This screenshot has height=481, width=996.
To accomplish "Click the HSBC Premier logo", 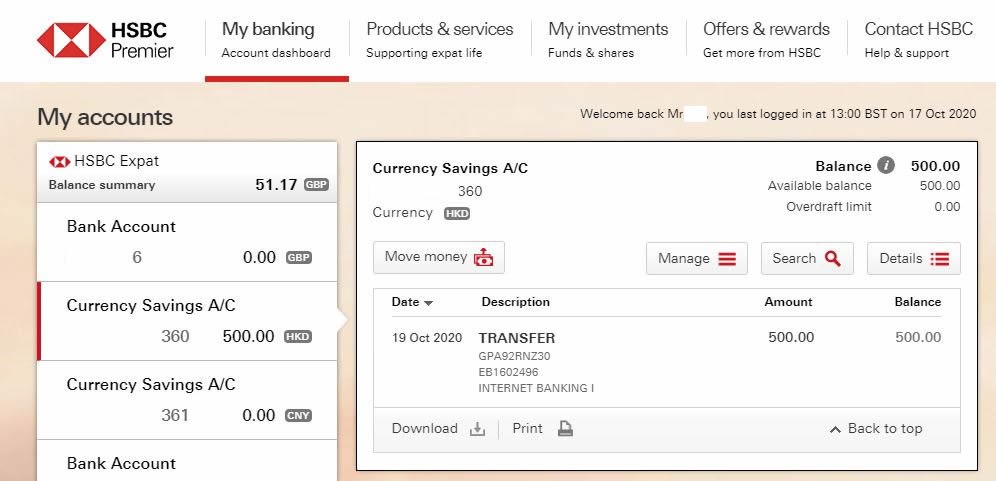I will [105, 40].
